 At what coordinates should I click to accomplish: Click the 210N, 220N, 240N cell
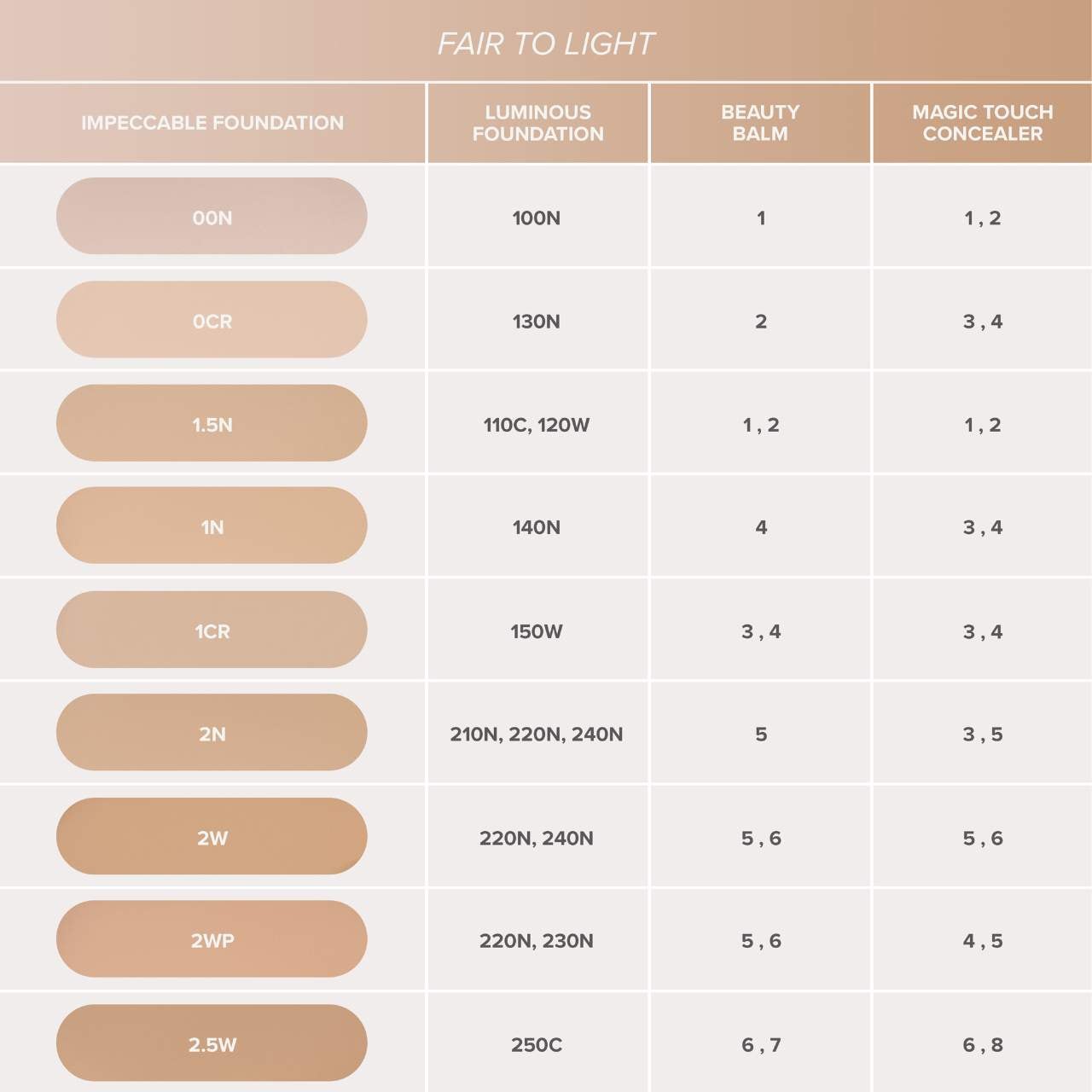point(537,734)
